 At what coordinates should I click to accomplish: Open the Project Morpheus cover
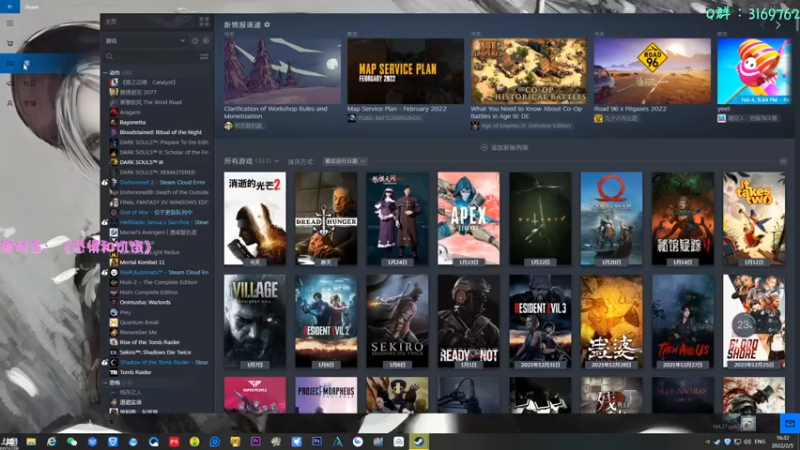326,395
